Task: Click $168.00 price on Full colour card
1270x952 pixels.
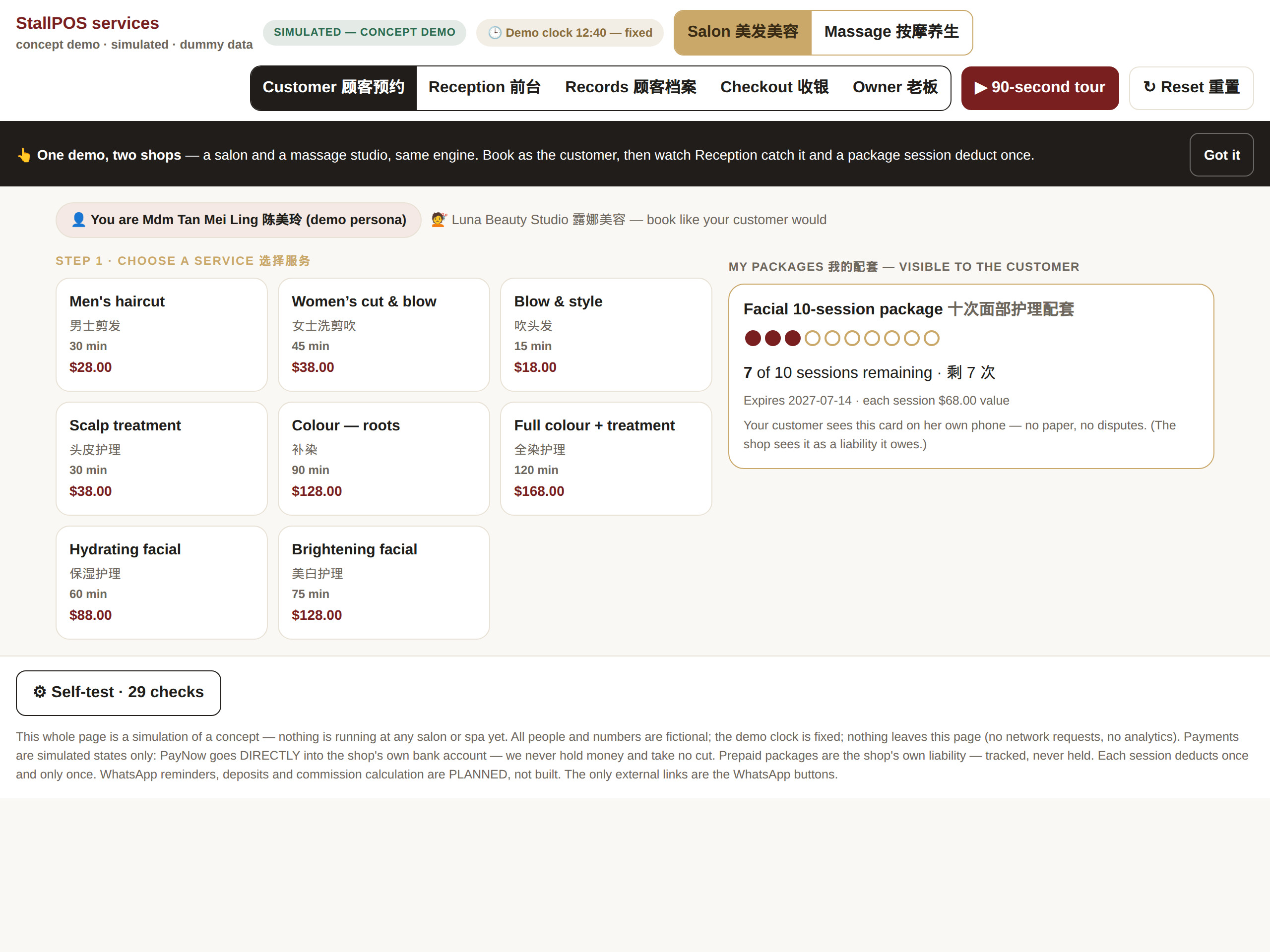Action: (539, 491)
